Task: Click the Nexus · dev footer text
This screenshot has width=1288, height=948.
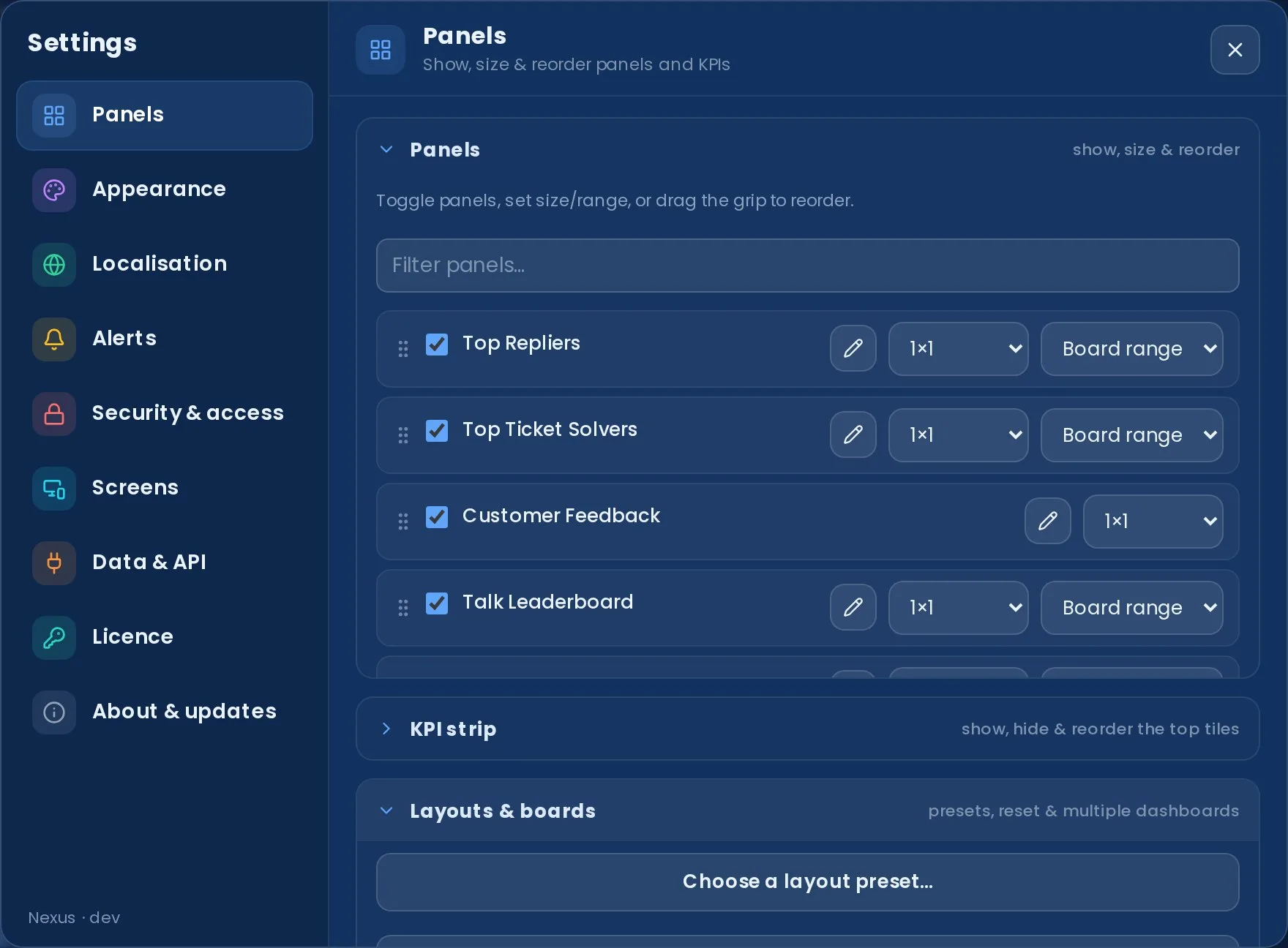Action: 74,917
